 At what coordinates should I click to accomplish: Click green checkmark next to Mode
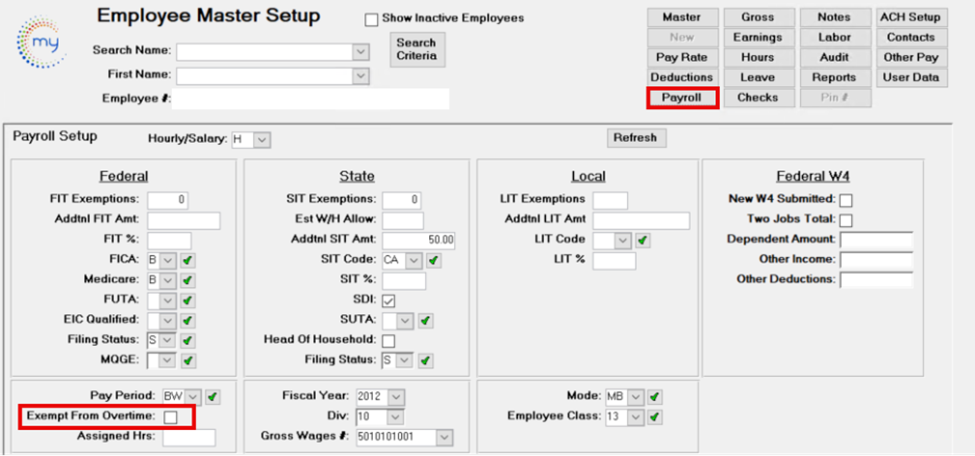[654, 396]
